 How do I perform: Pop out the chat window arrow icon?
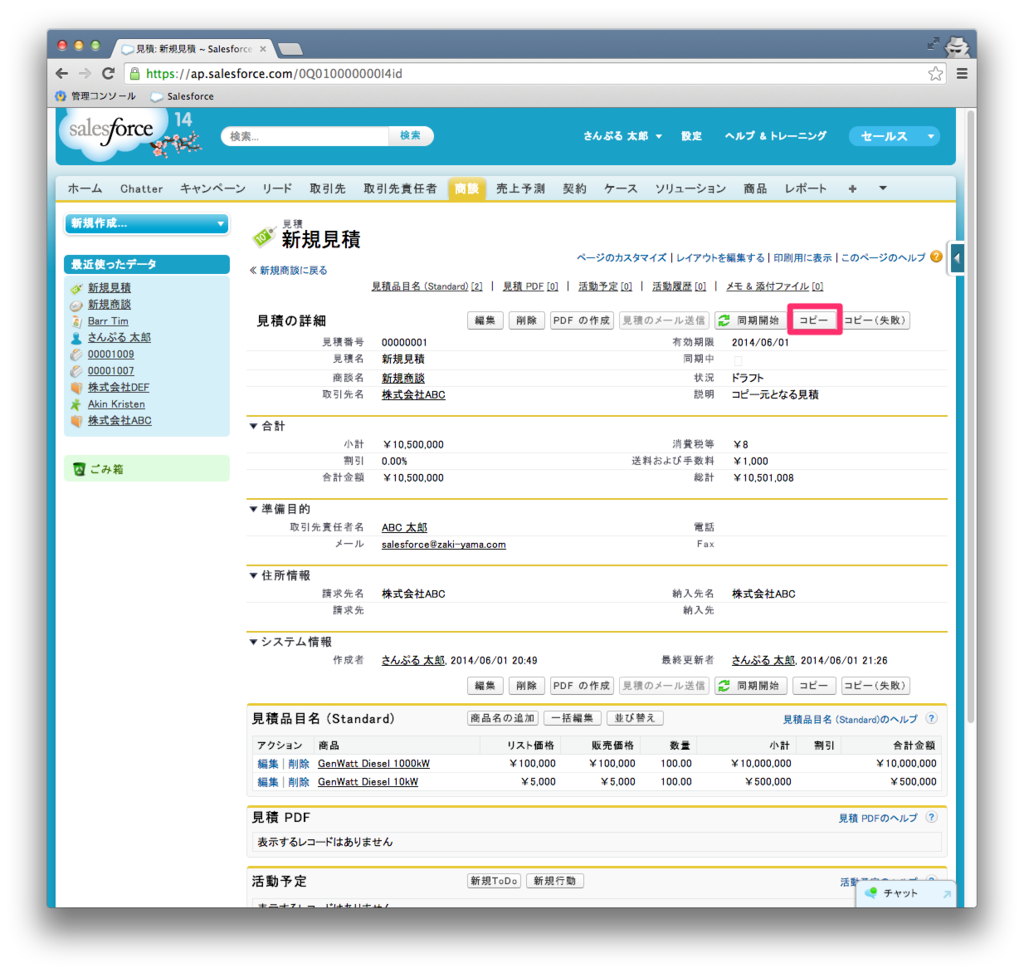pyautogui.click(x=947, y=894)
